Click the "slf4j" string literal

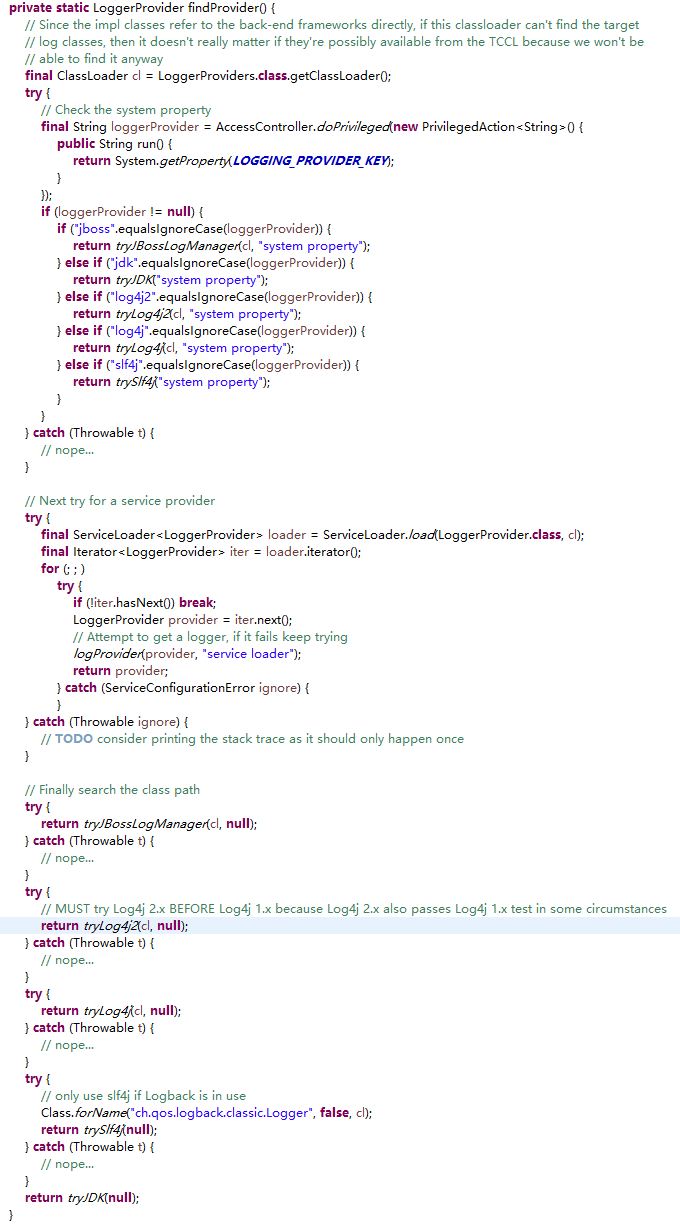click(128, 365)
